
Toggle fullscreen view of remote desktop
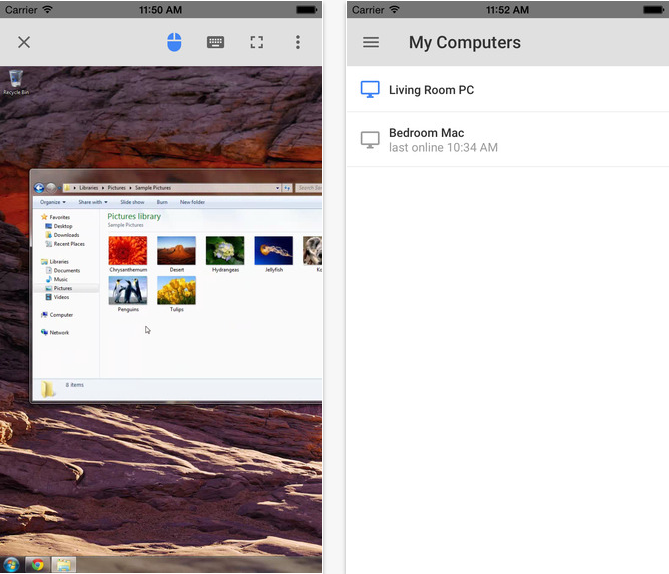pos(257,42)
